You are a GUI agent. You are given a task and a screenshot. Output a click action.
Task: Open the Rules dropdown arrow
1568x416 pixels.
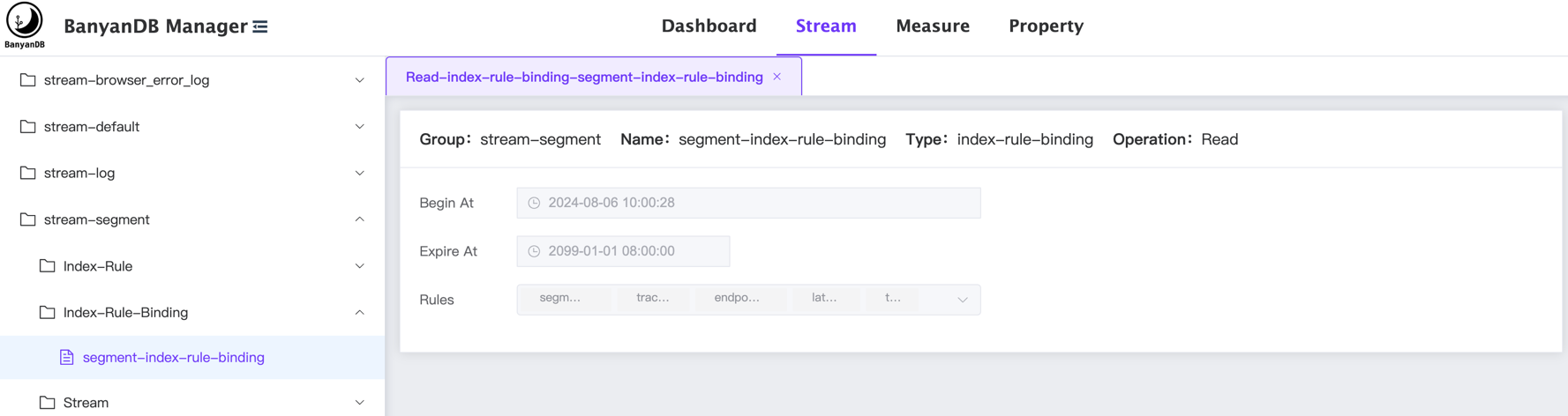tap(963, 300)
